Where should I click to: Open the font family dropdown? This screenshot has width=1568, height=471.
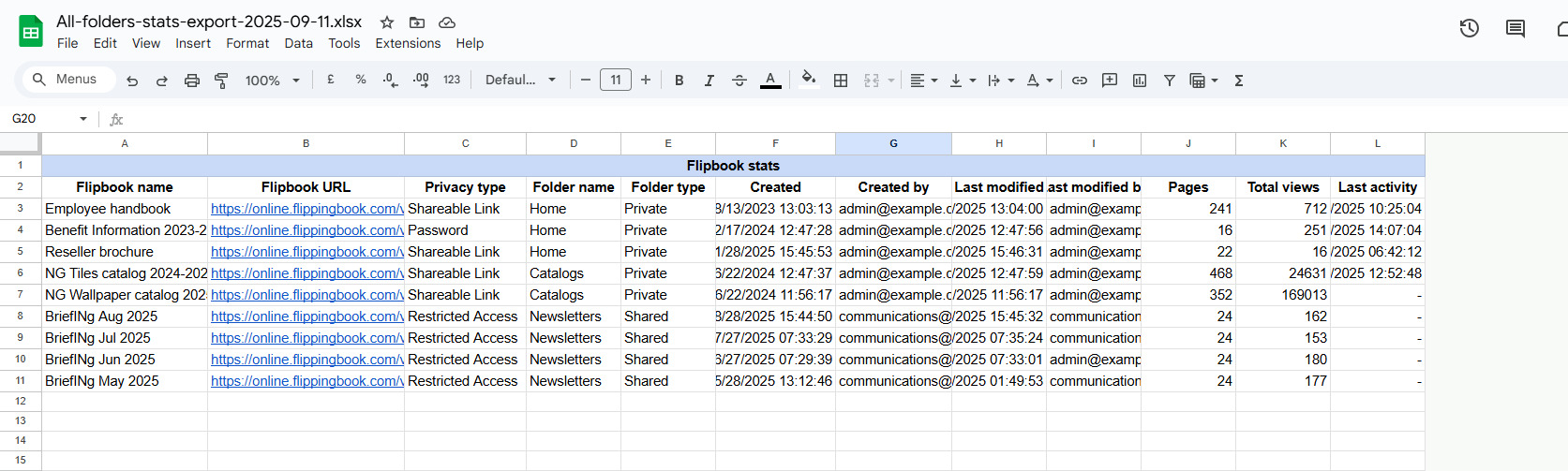[520, 81]
